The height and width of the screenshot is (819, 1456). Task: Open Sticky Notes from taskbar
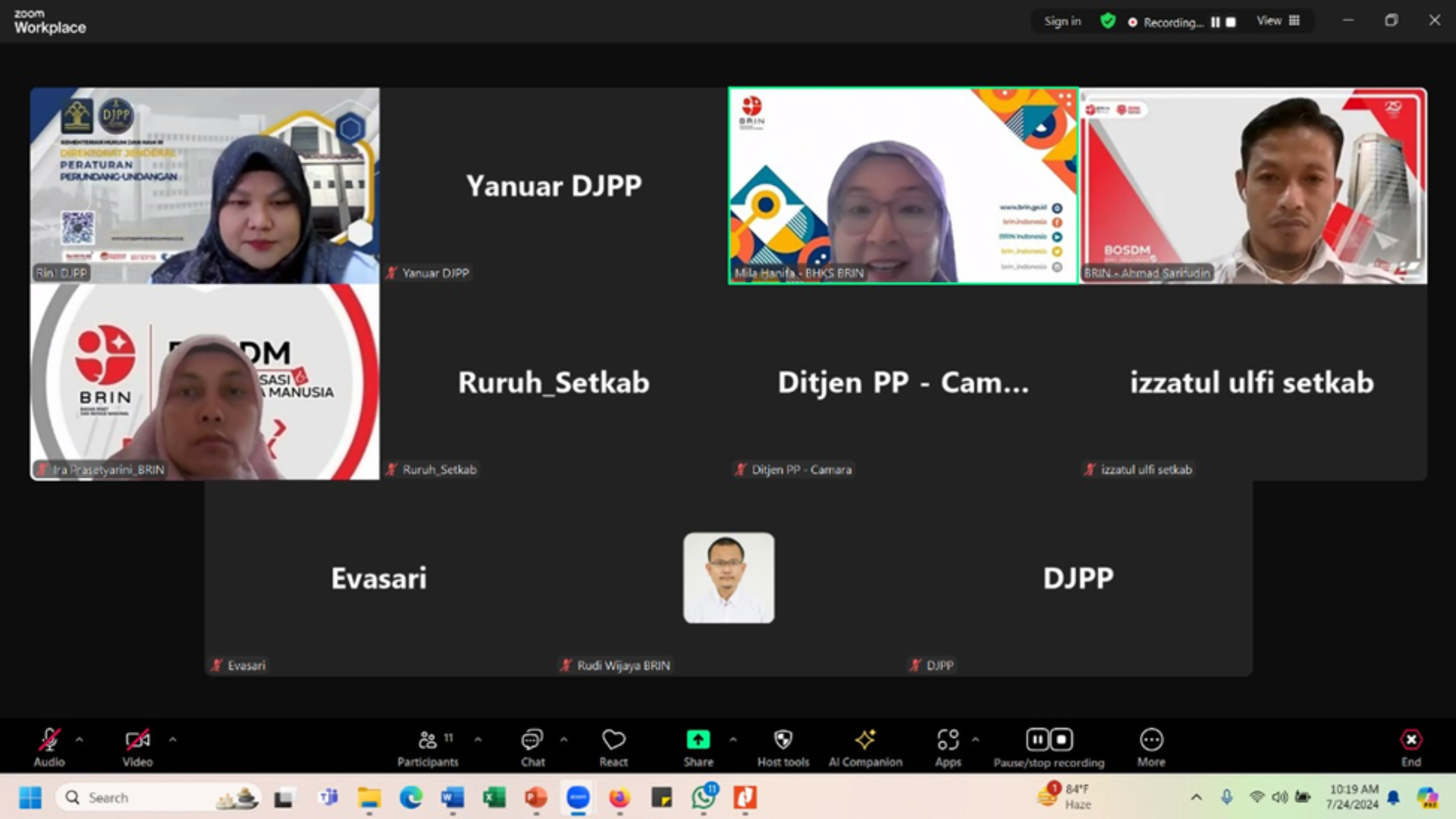tap(661, 798)
